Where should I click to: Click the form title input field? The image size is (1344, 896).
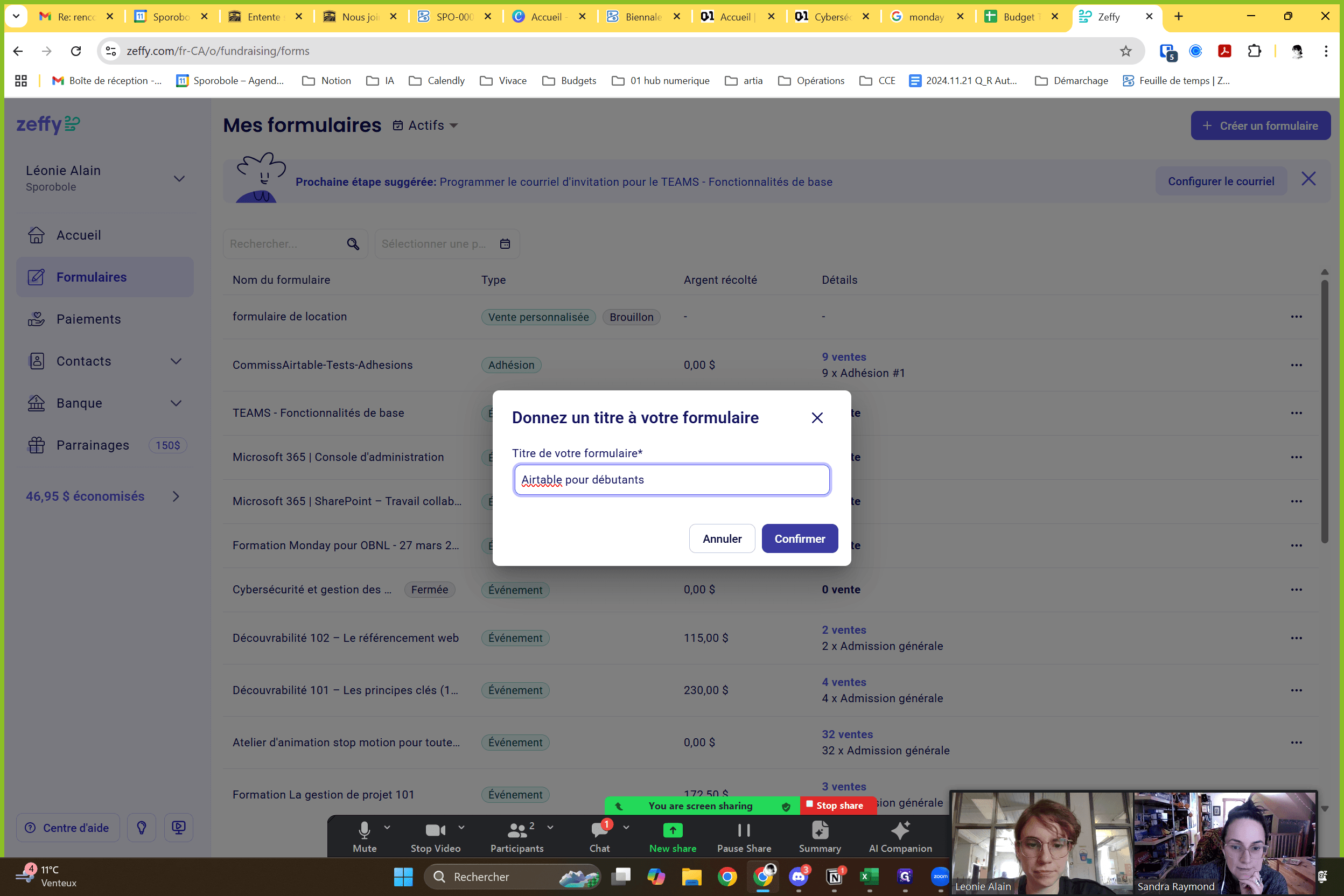671,479
